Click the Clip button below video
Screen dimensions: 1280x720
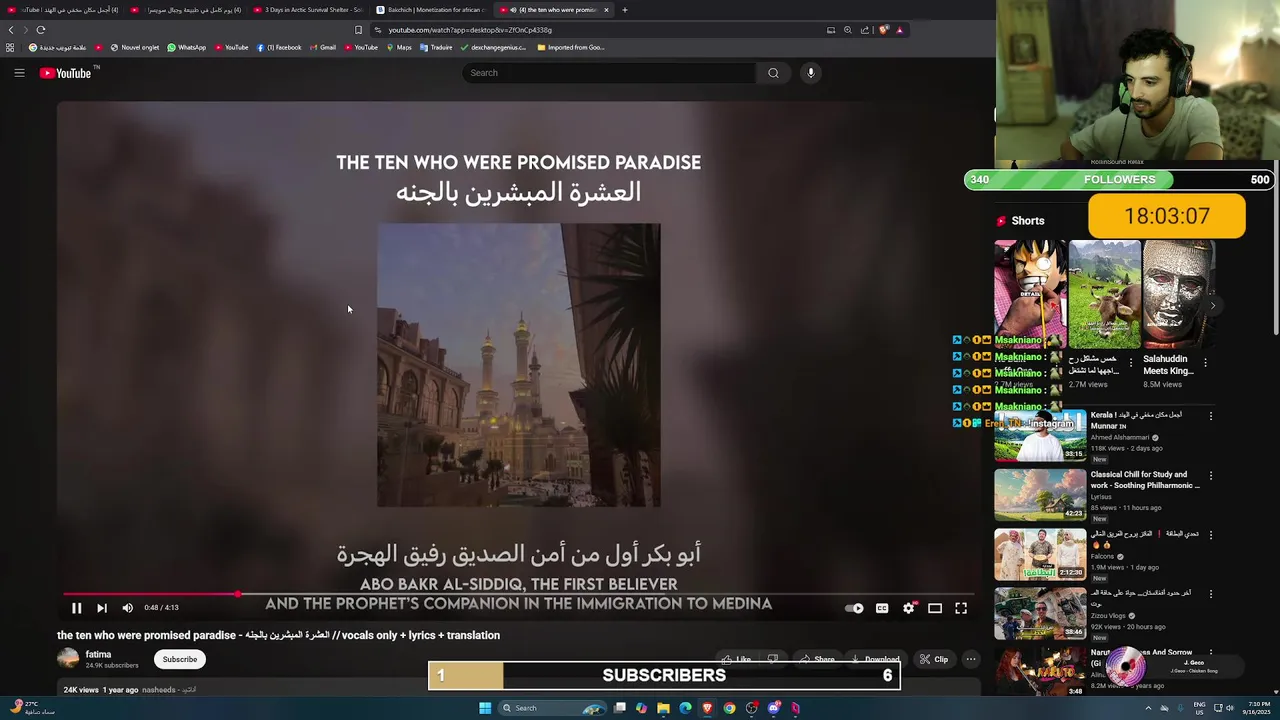pyautogui.click(x=934, y=659)
